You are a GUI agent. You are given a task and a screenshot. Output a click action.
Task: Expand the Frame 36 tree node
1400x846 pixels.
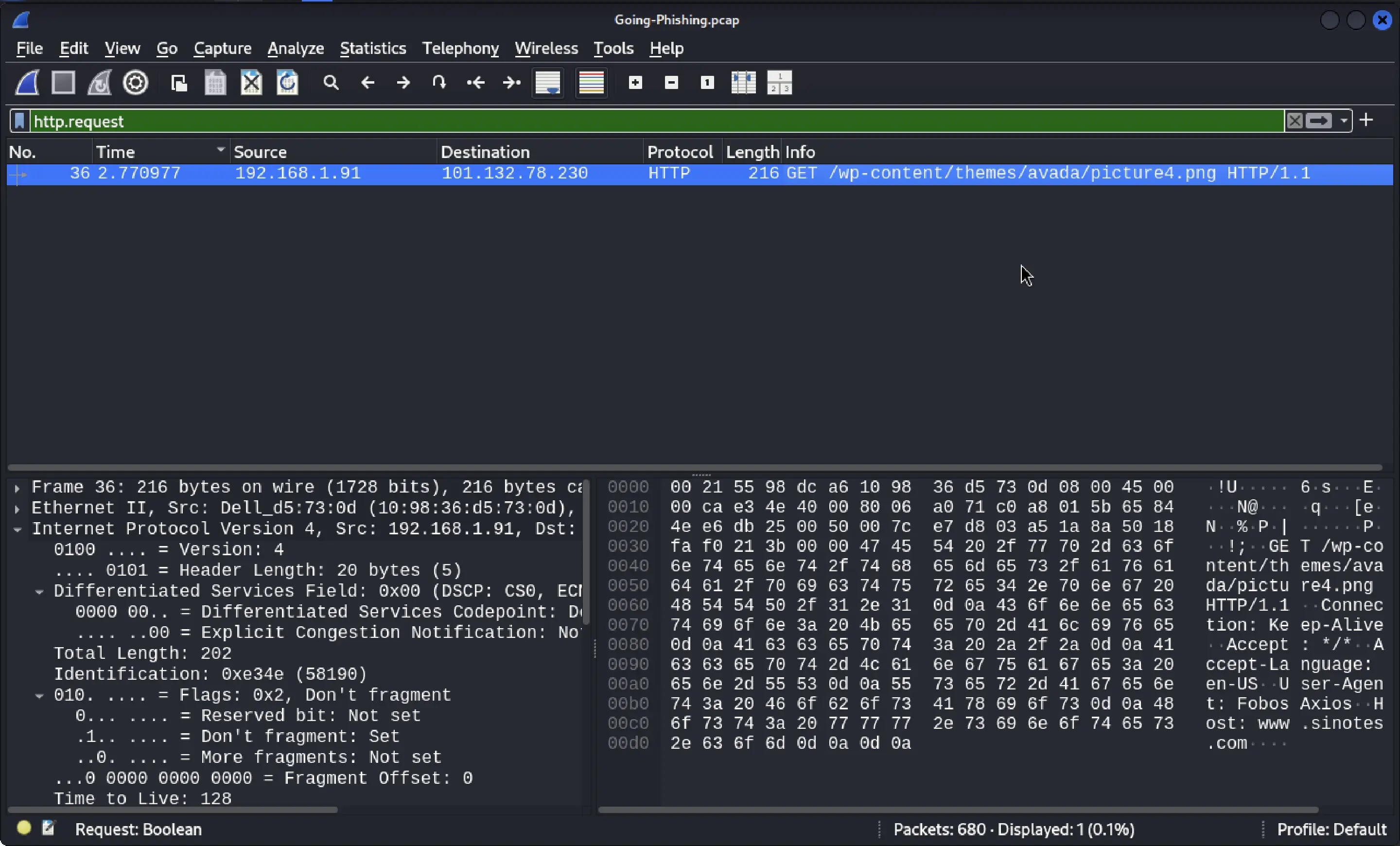tap(17, 488)
